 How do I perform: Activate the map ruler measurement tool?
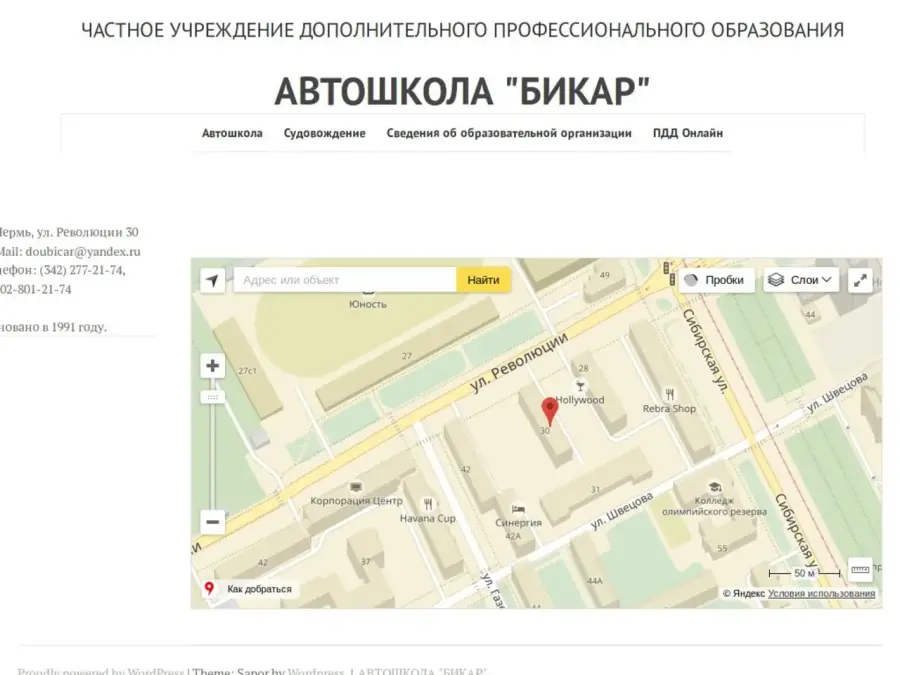[x=860, y=570]
